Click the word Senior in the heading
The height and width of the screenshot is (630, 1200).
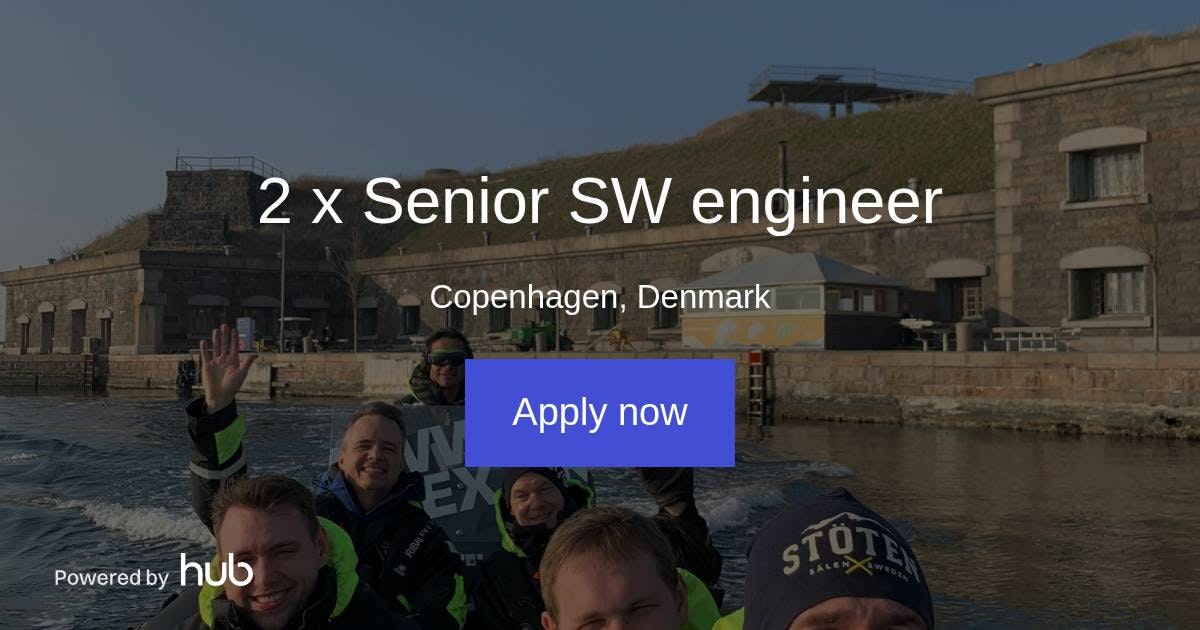point(454,201)
